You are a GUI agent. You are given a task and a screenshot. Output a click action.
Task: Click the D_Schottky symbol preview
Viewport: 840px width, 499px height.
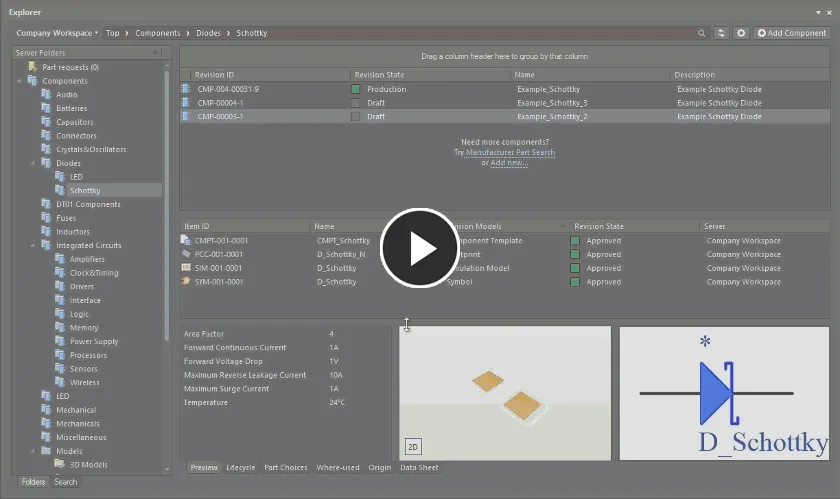pos(724,393)
